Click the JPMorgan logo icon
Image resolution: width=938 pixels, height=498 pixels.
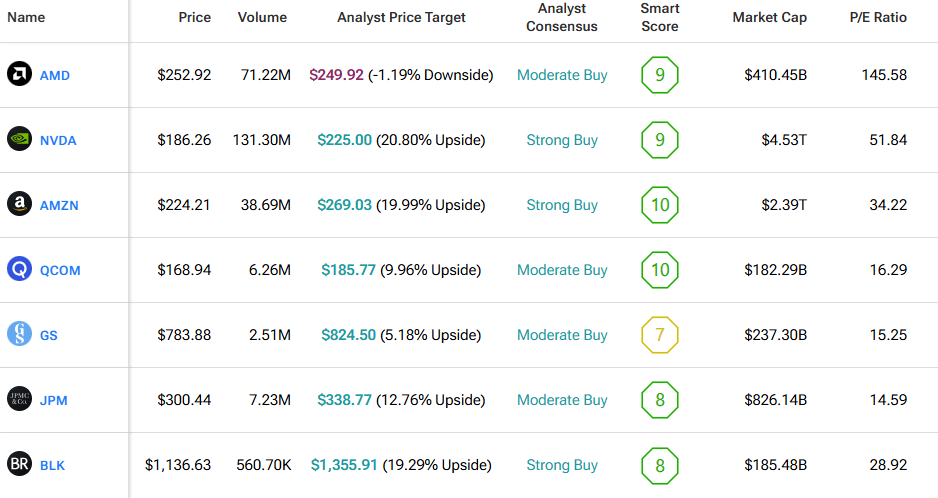click(x=19, y=400)
